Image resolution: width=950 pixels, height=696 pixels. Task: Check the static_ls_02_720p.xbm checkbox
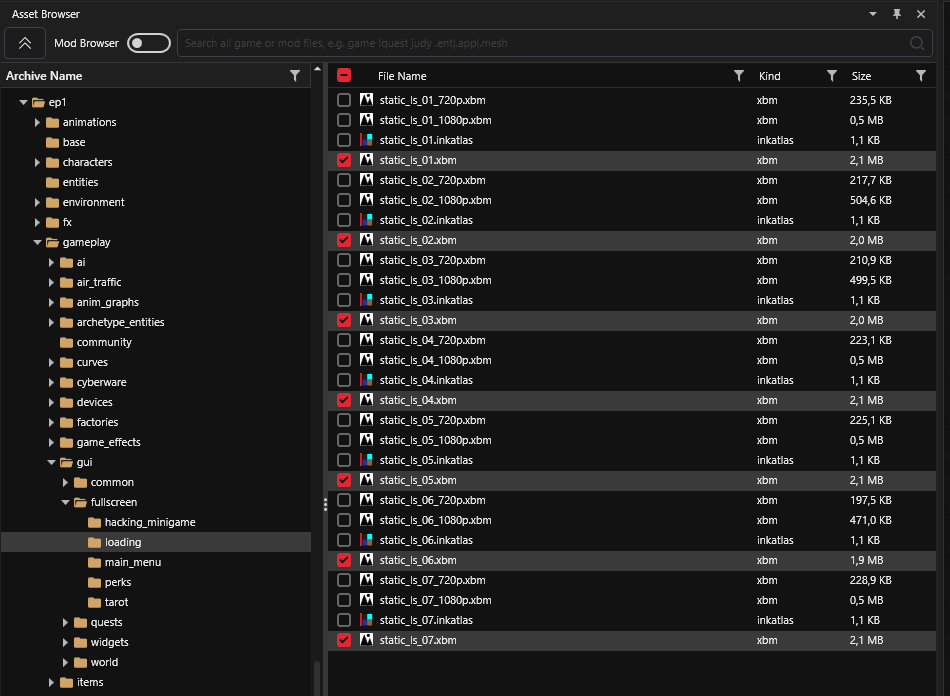pos(344,180)
